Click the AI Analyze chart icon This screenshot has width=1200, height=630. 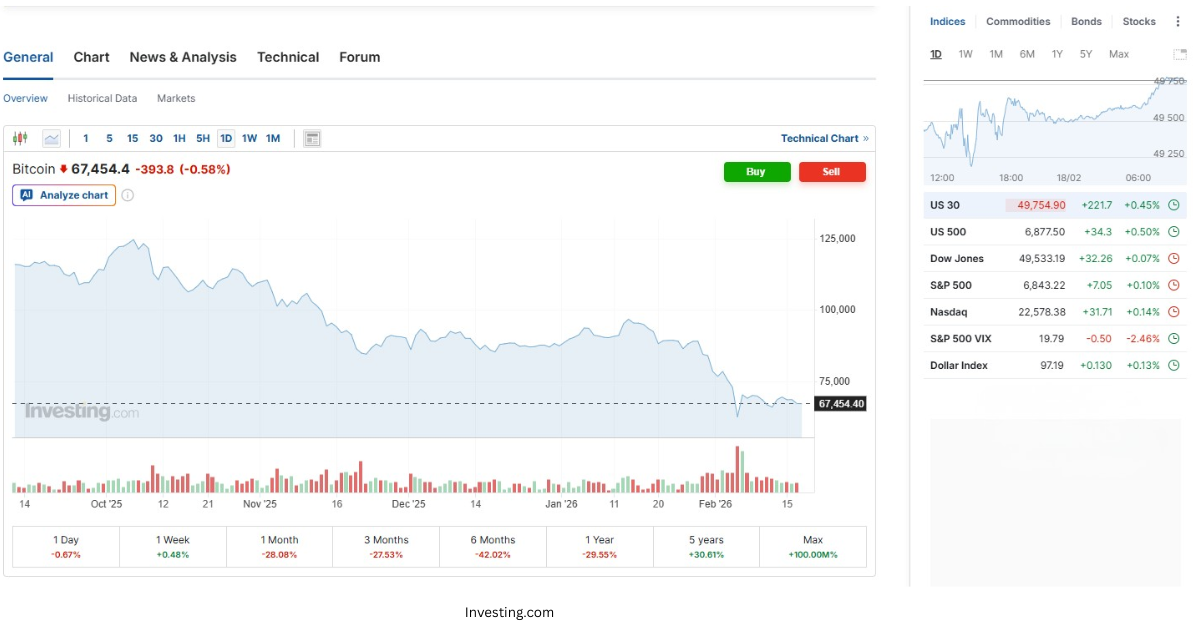coord(27,195)
